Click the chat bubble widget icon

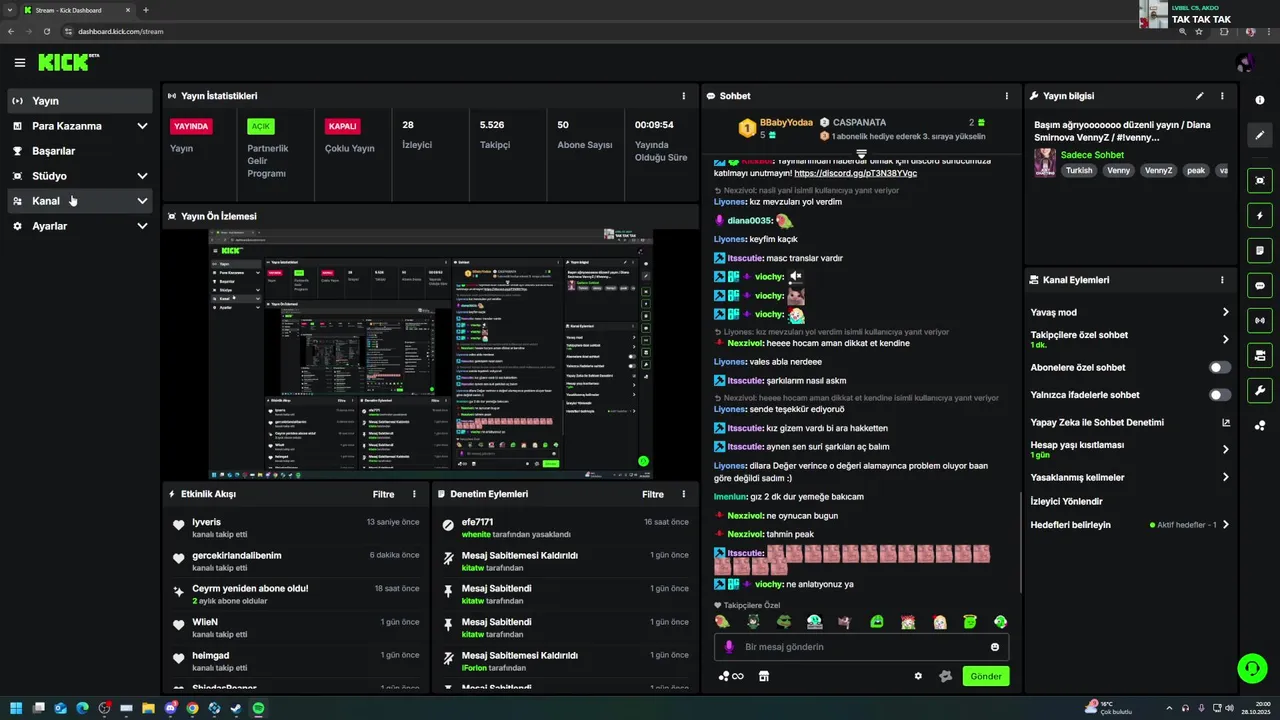coord(1260,285)
